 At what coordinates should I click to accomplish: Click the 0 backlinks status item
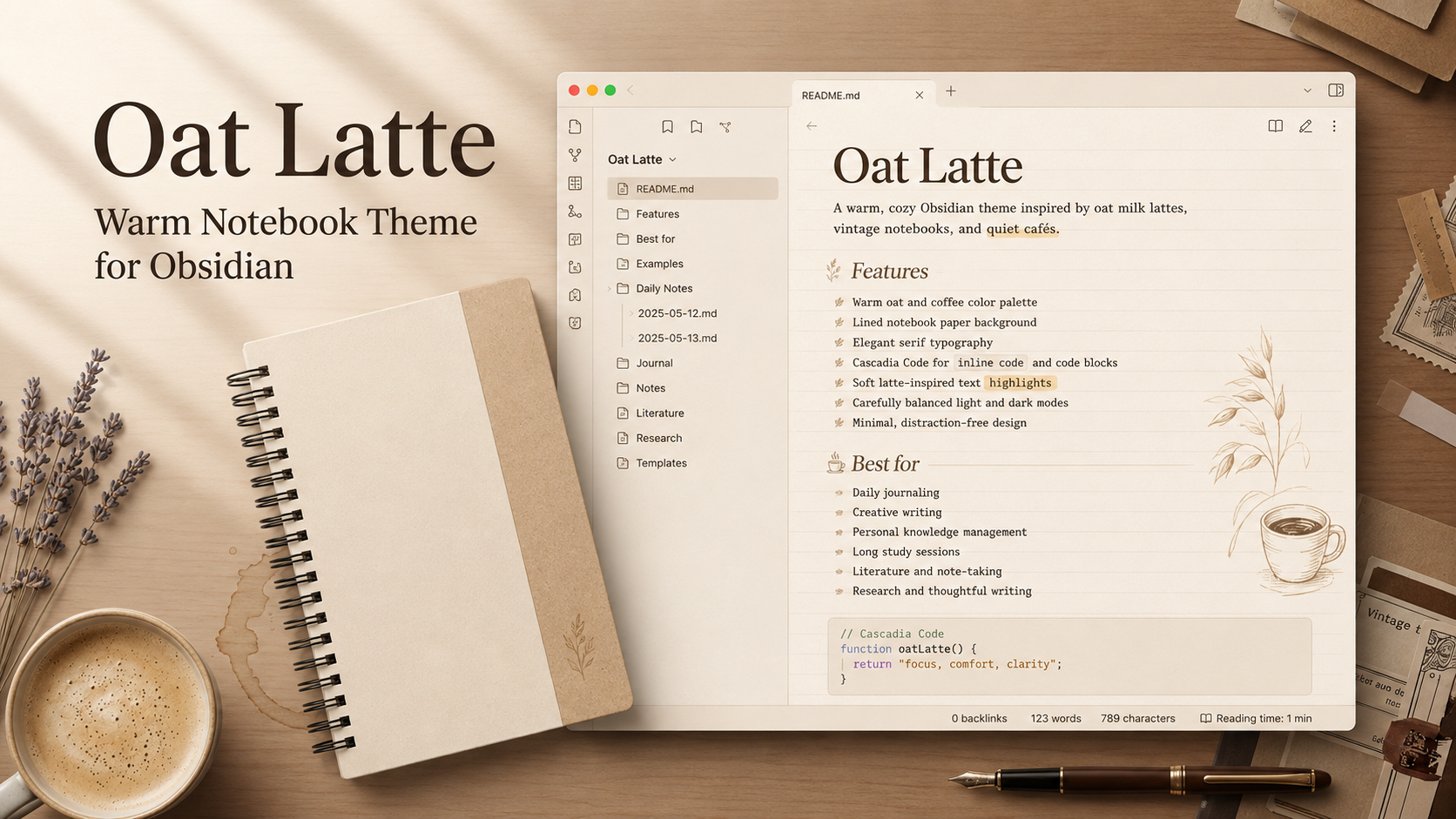(x=979, y=718)
